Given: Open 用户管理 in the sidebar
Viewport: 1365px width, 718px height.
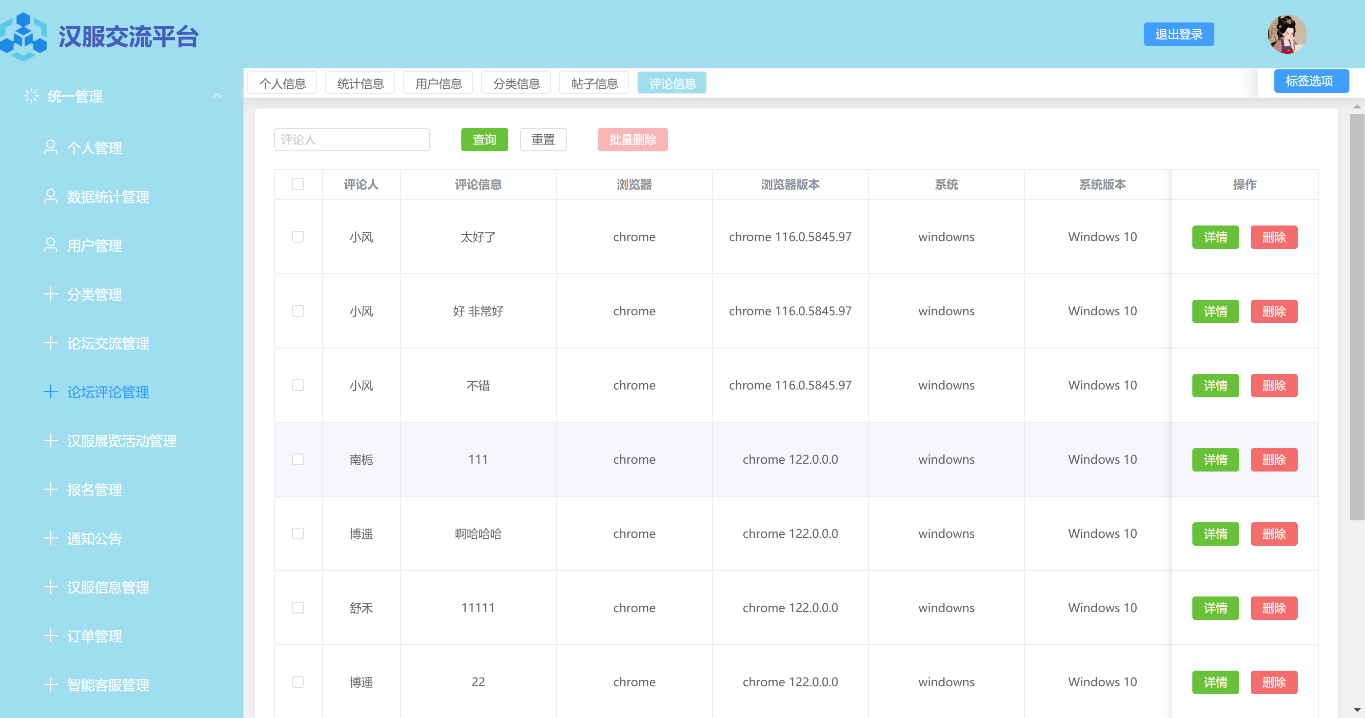Looking at the screenshot, I should point(121,246).
